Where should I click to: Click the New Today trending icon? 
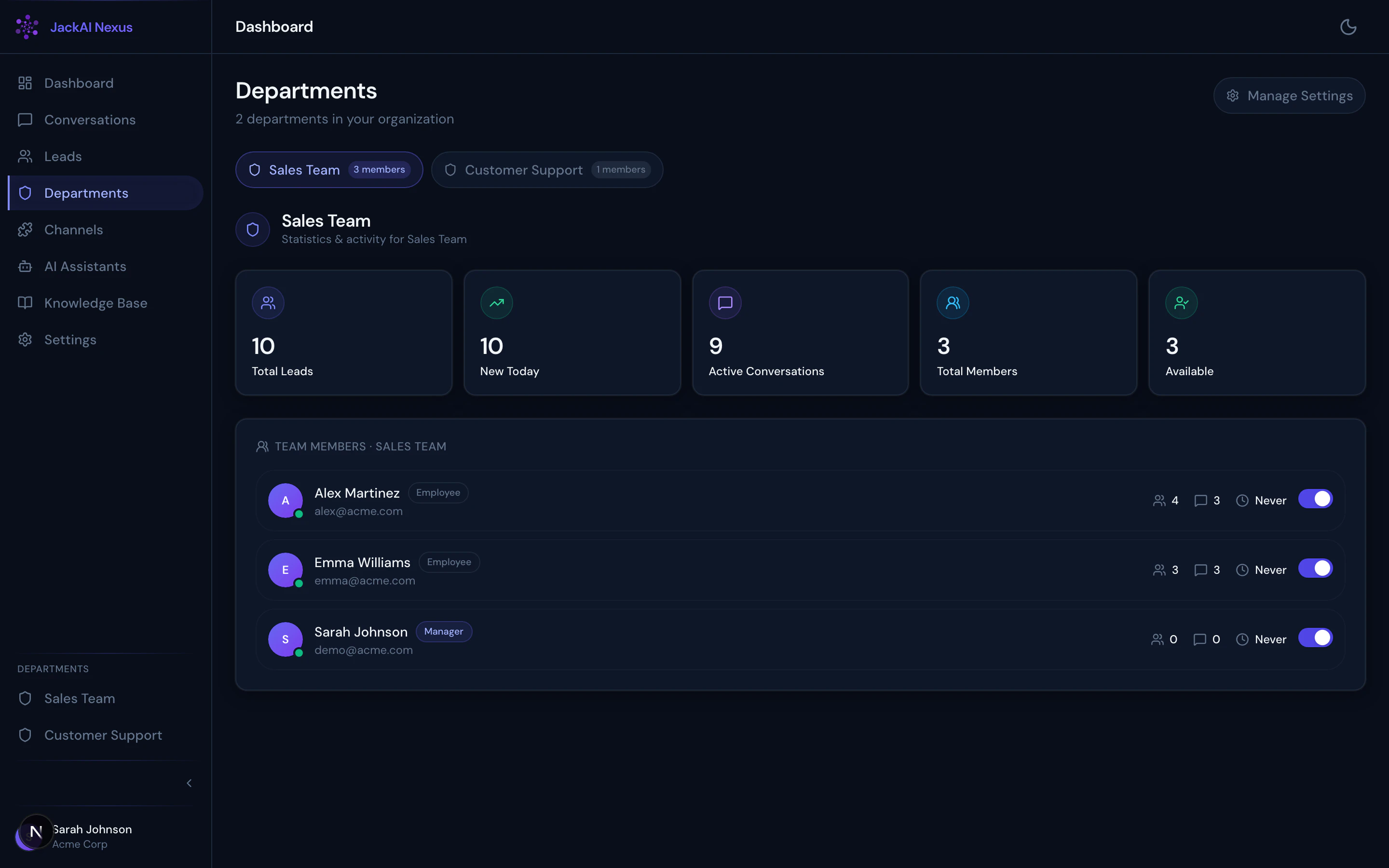pos(496,302)
